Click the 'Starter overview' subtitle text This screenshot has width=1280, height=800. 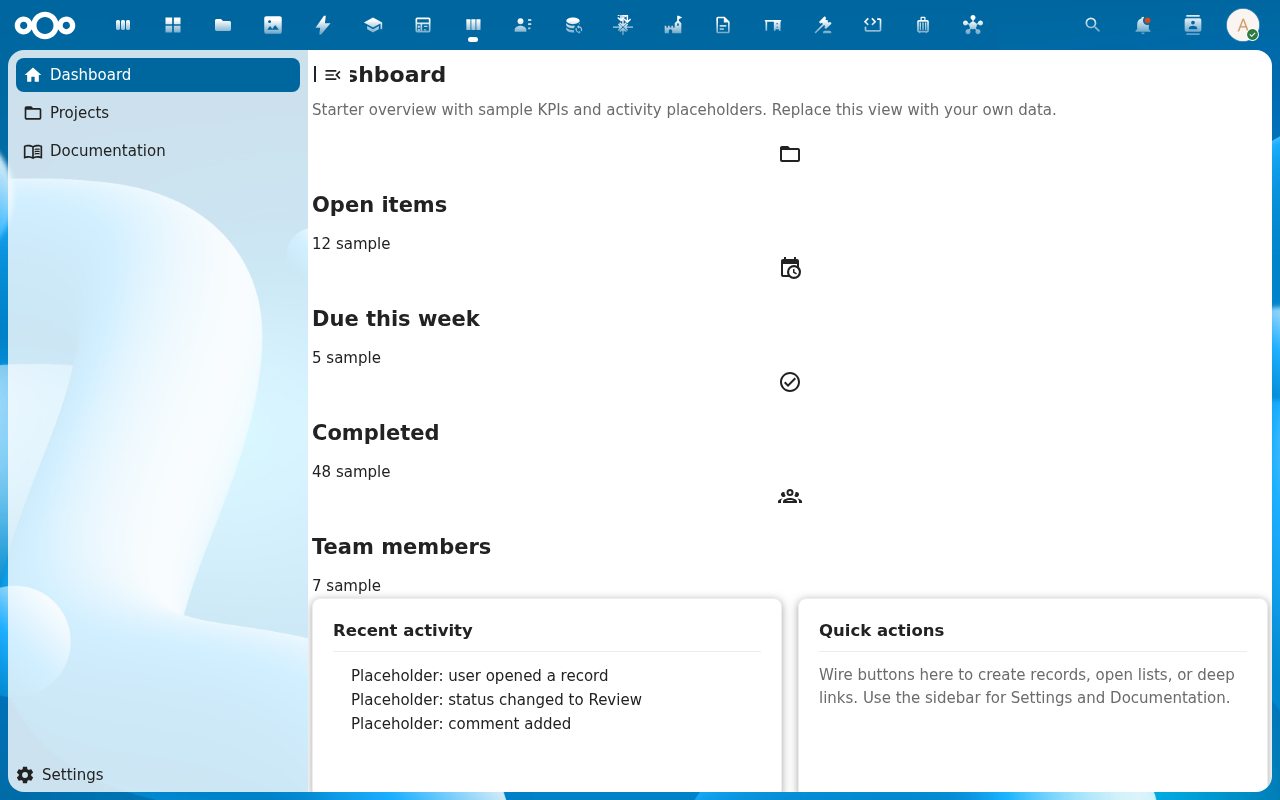684,109
